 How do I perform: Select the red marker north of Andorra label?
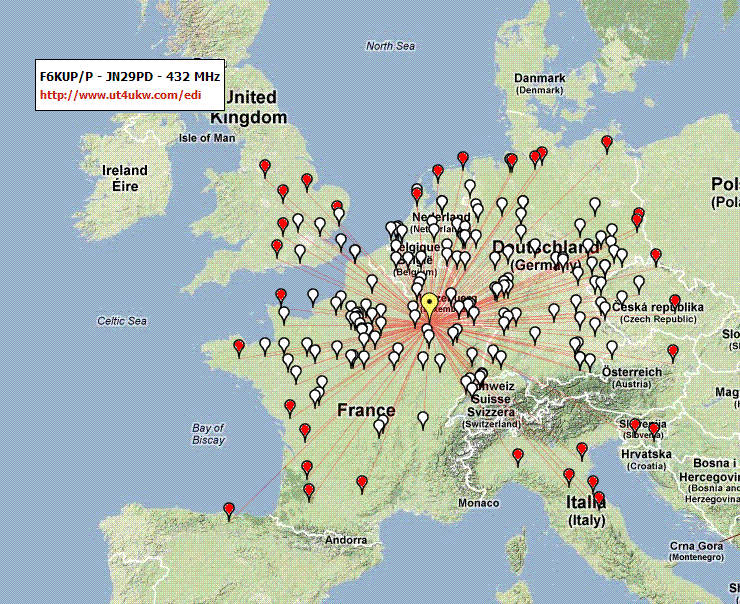362,485
